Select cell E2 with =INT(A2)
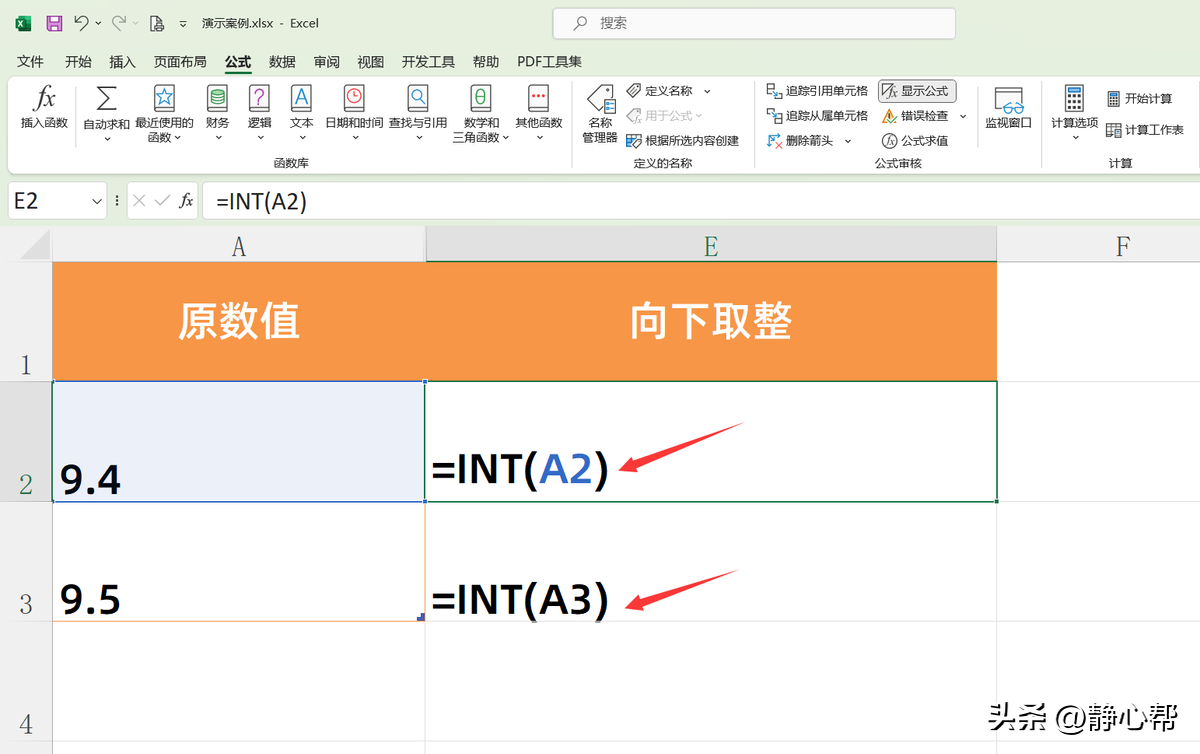The image size is (1200, 754). coord(711,441)
